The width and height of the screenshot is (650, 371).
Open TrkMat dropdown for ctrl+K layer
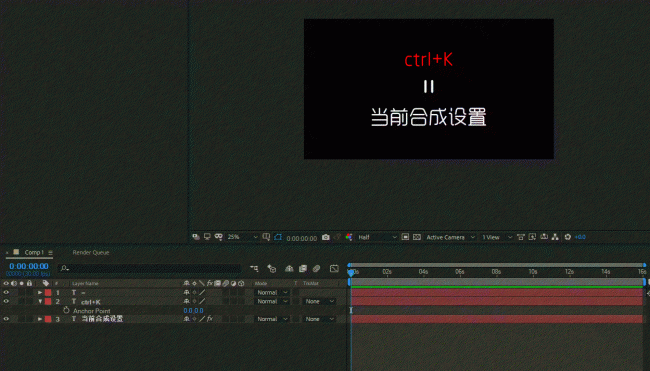(x=318, y=301)
